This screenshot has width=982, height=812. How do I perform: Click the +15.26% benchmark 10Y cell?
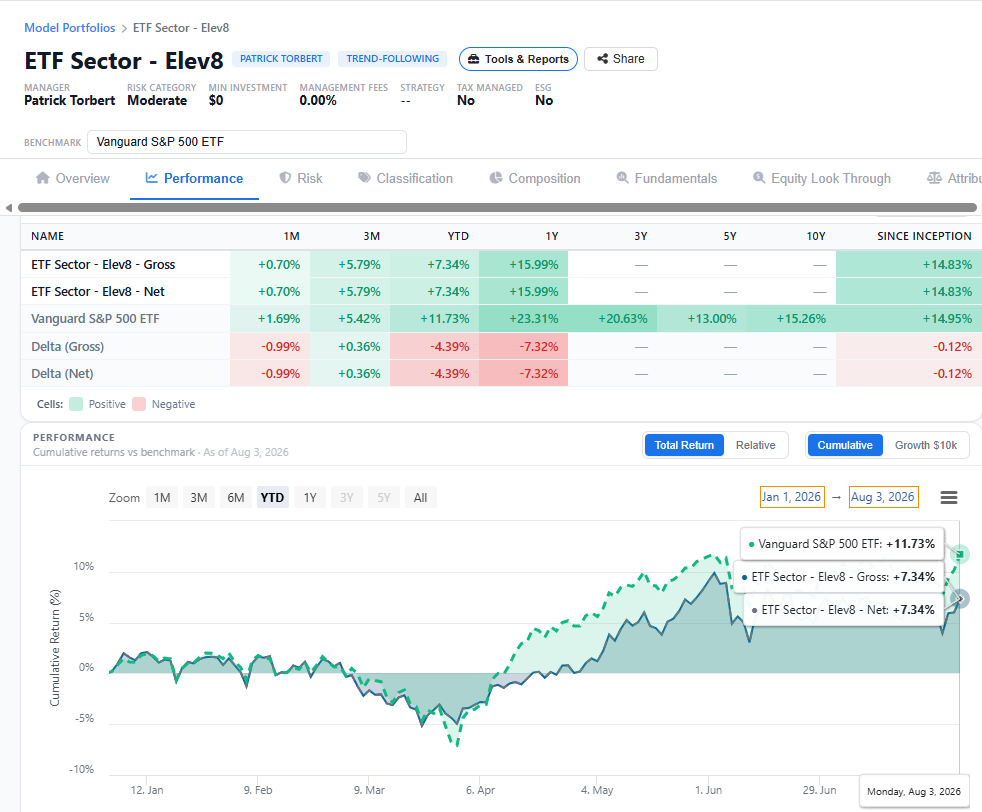(x=791, y=319)
